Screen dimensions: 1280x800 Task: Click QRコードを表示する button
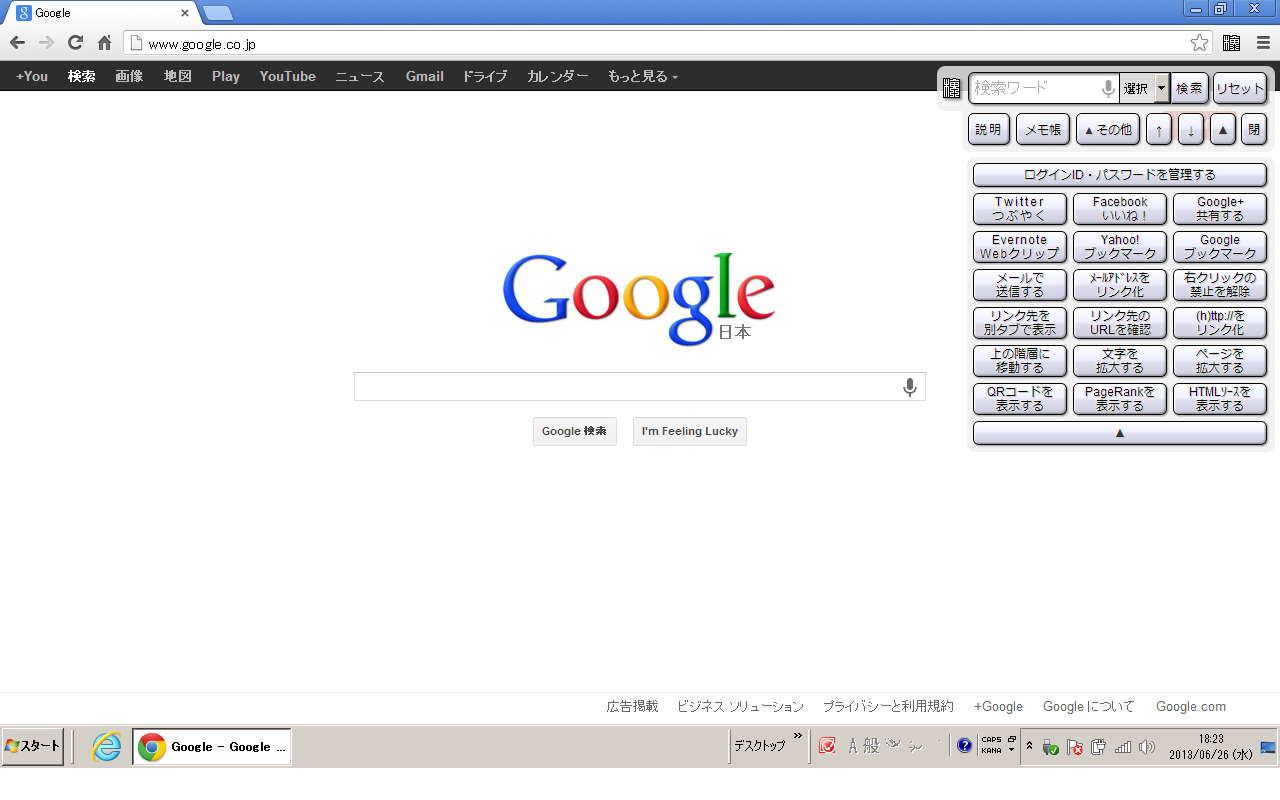(1020, 399)
